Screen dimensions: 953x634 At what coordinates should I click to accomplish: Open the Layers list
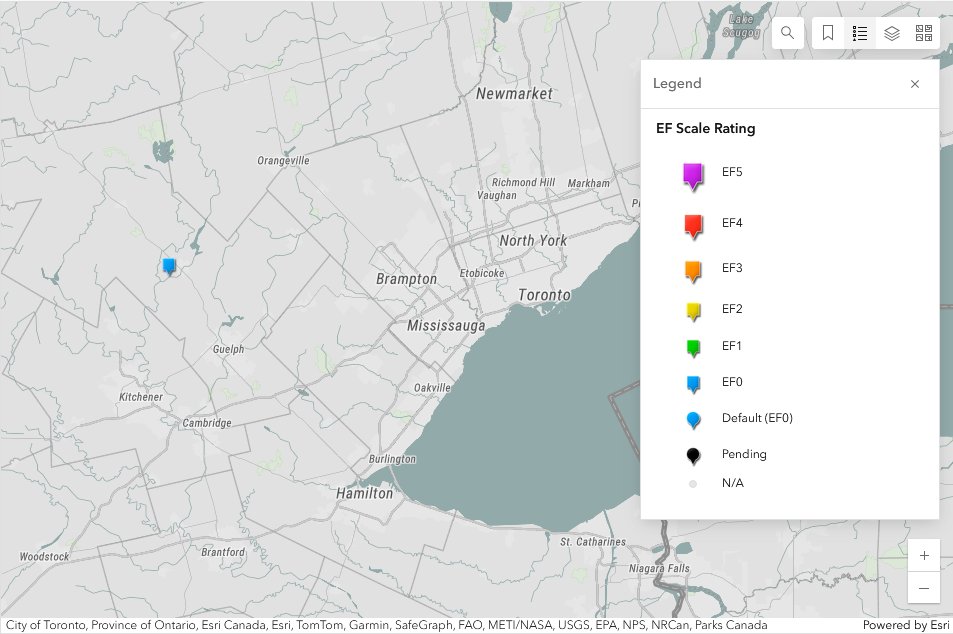[x=891, y=32]
